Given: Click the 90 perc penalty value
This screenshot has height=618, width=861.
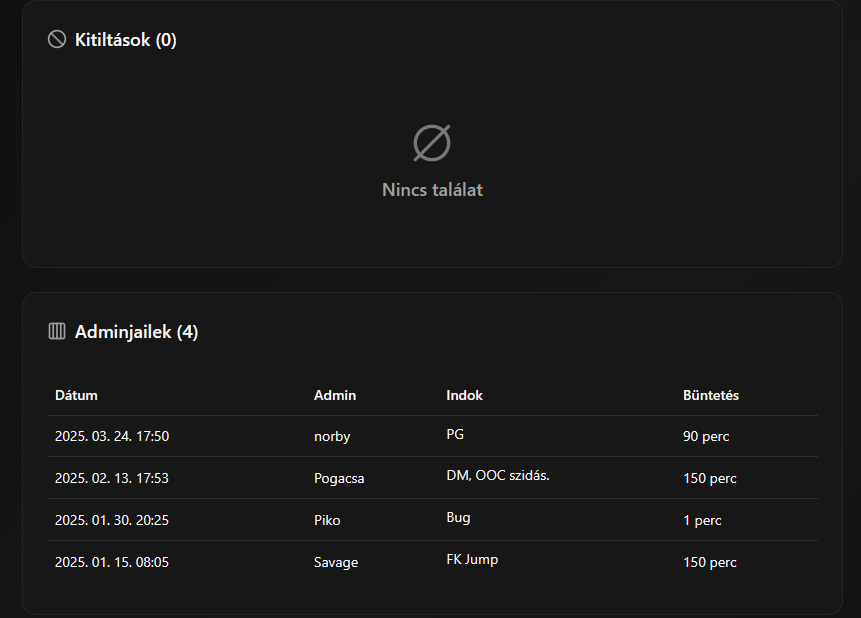Looking at the screenshot, I should [x=705, y=437].
